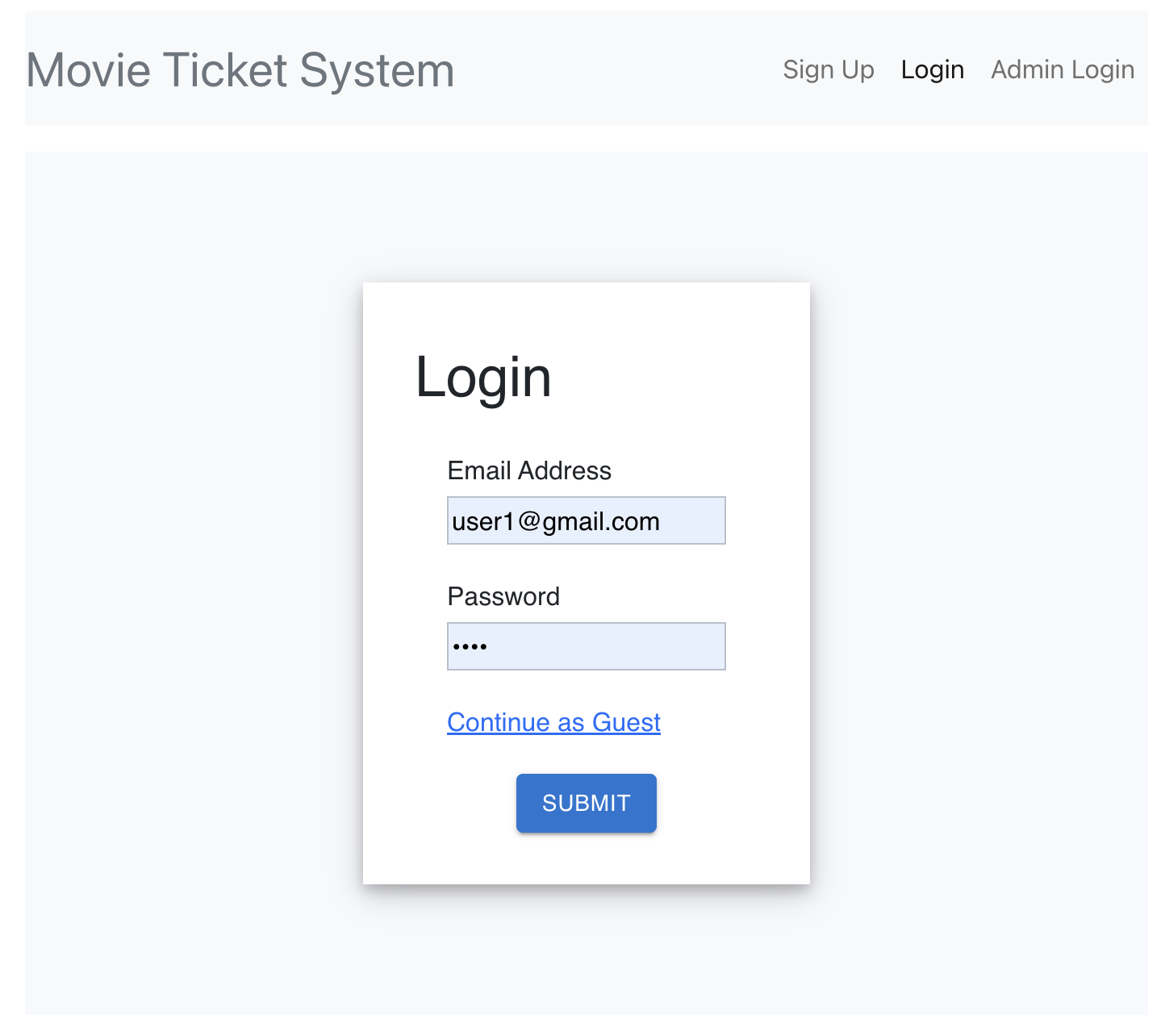
Task: Focus the Password input field
Action: tap(587, 646)
